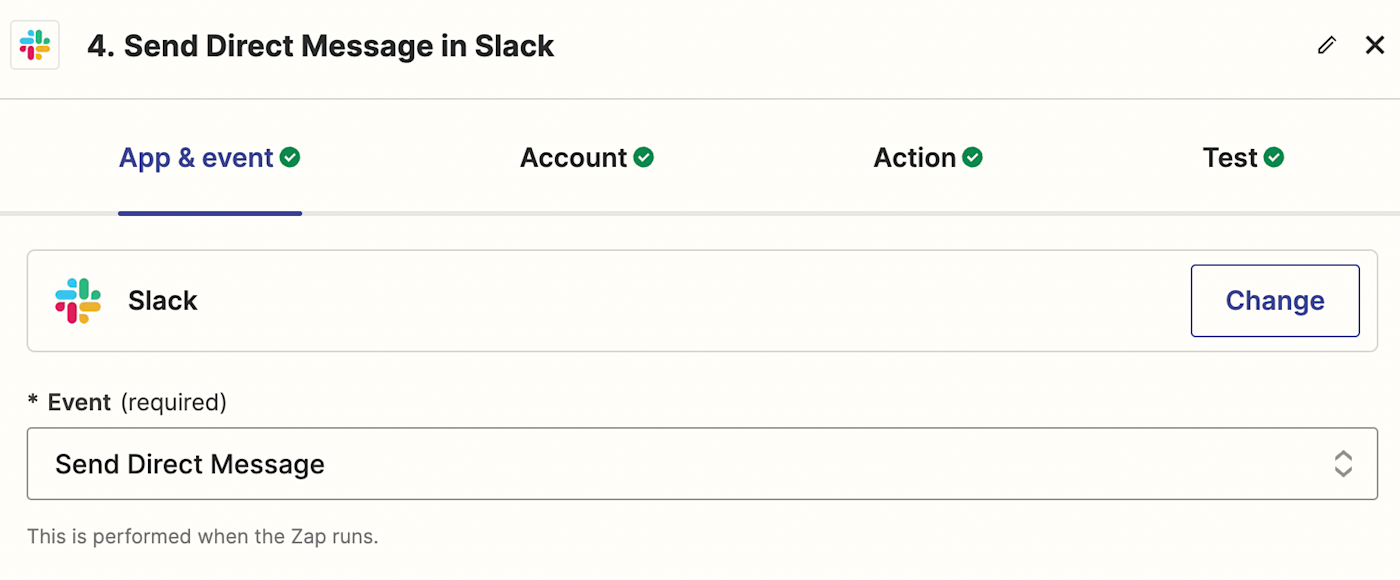Open the Account tab
1400x580 pixels.
(x=573, y=158)
